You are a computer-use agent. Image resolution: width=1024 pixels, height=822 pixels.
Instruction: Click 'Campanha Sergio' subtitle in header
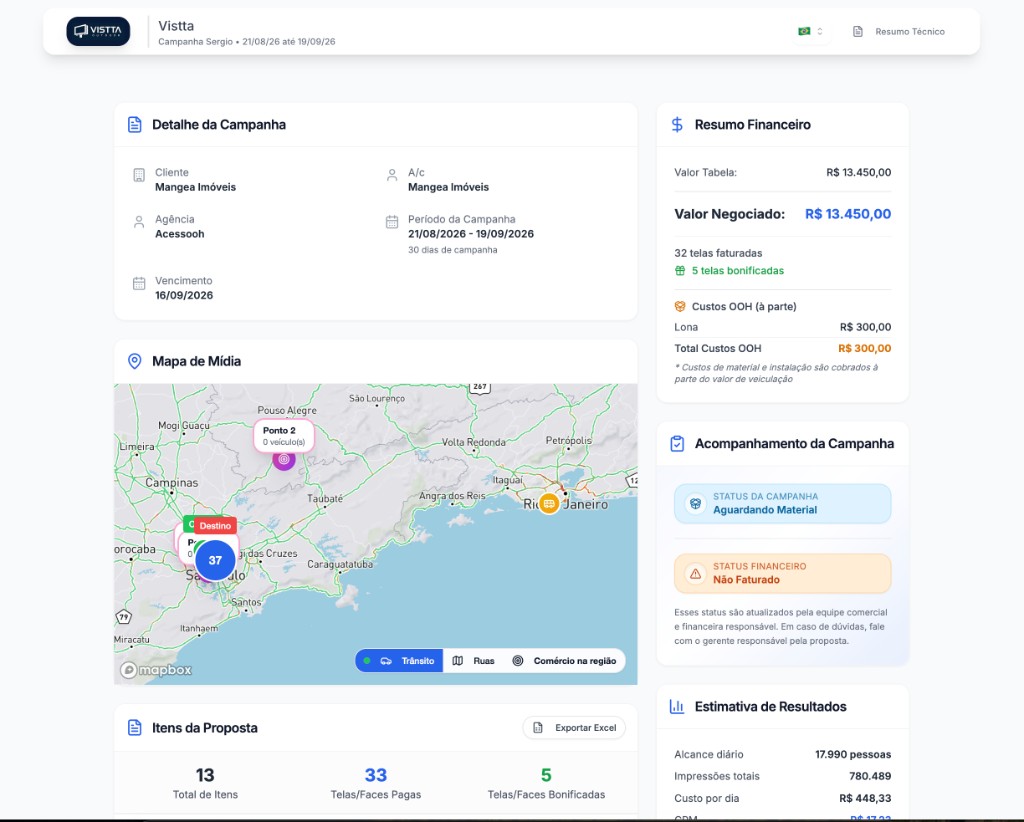195,42
